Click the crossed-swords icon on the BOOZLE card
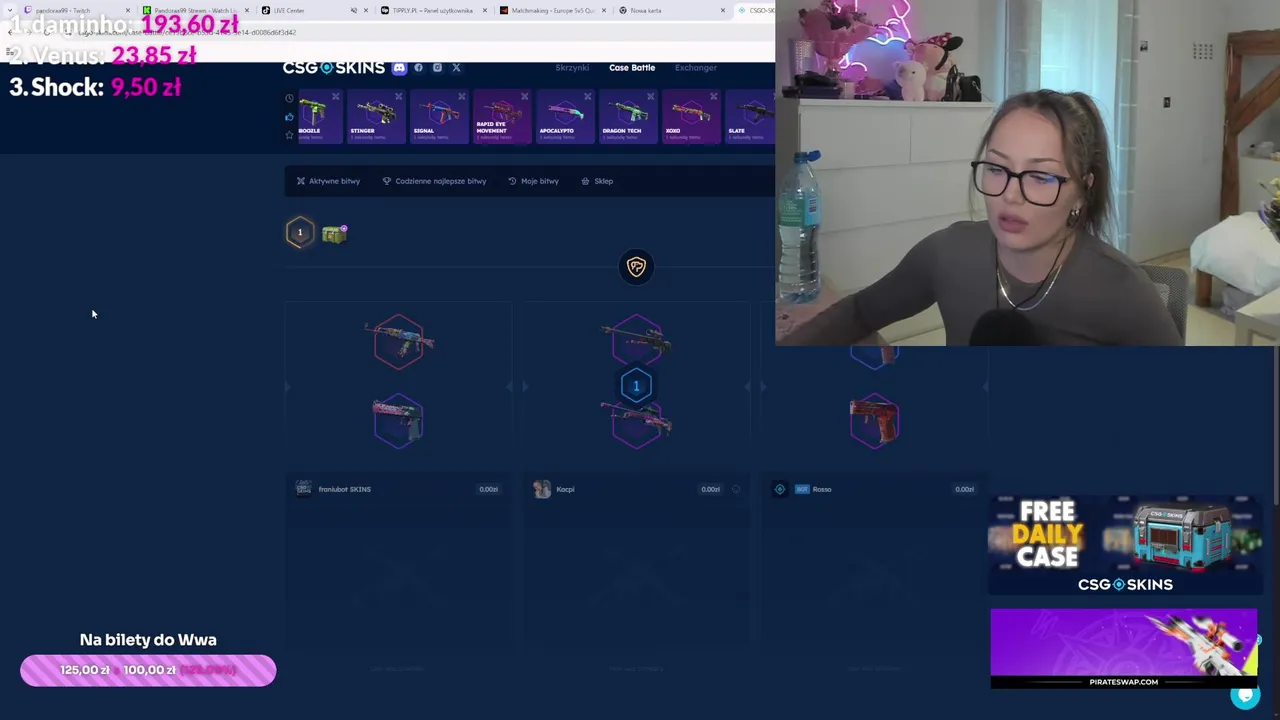This screenshot has height=720, width=1280. click(x=335, y=97)
